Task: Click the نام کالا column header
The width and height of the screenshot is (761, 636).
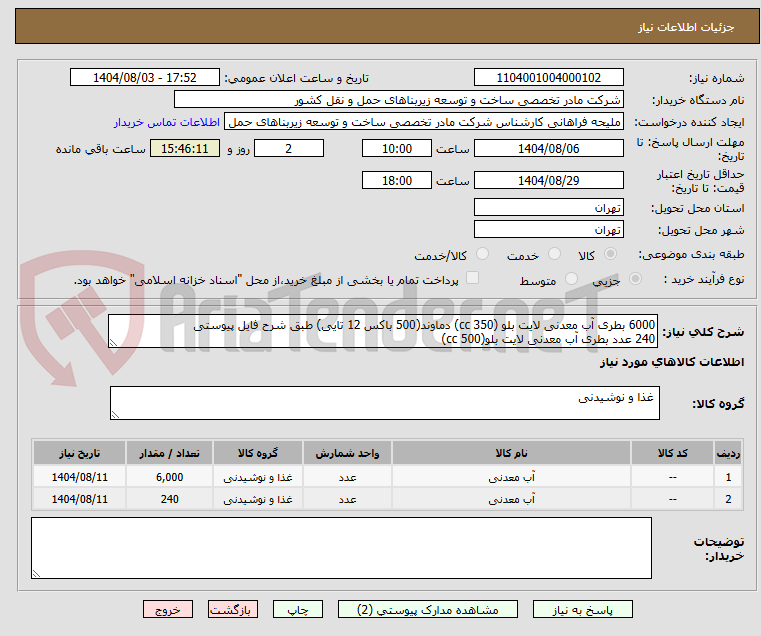Action: pos(511,453)
